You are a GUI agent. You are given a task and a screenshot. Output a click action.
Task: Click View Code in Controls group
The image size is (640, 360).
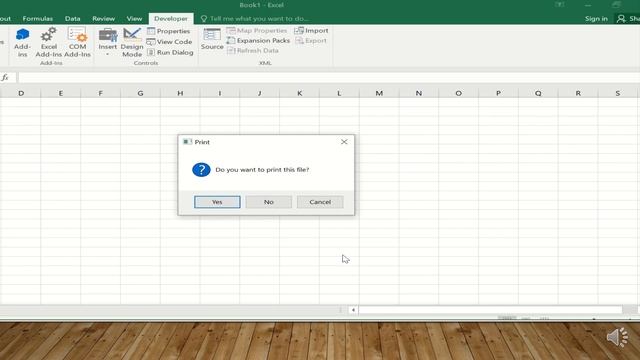(169, 42)
